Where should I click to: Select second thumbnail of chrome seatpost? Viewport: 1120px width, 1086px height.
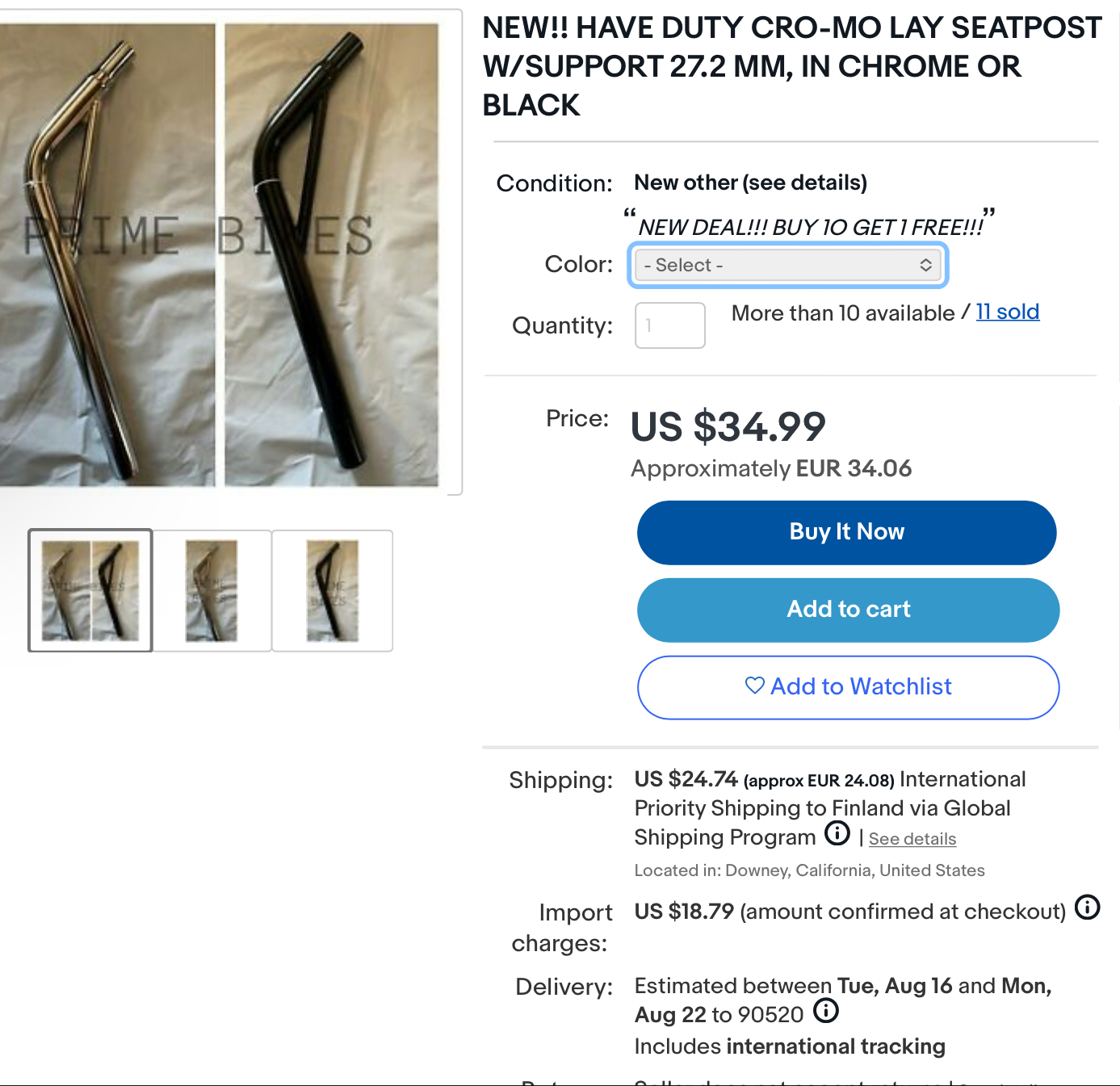click(x=212, y=590)
